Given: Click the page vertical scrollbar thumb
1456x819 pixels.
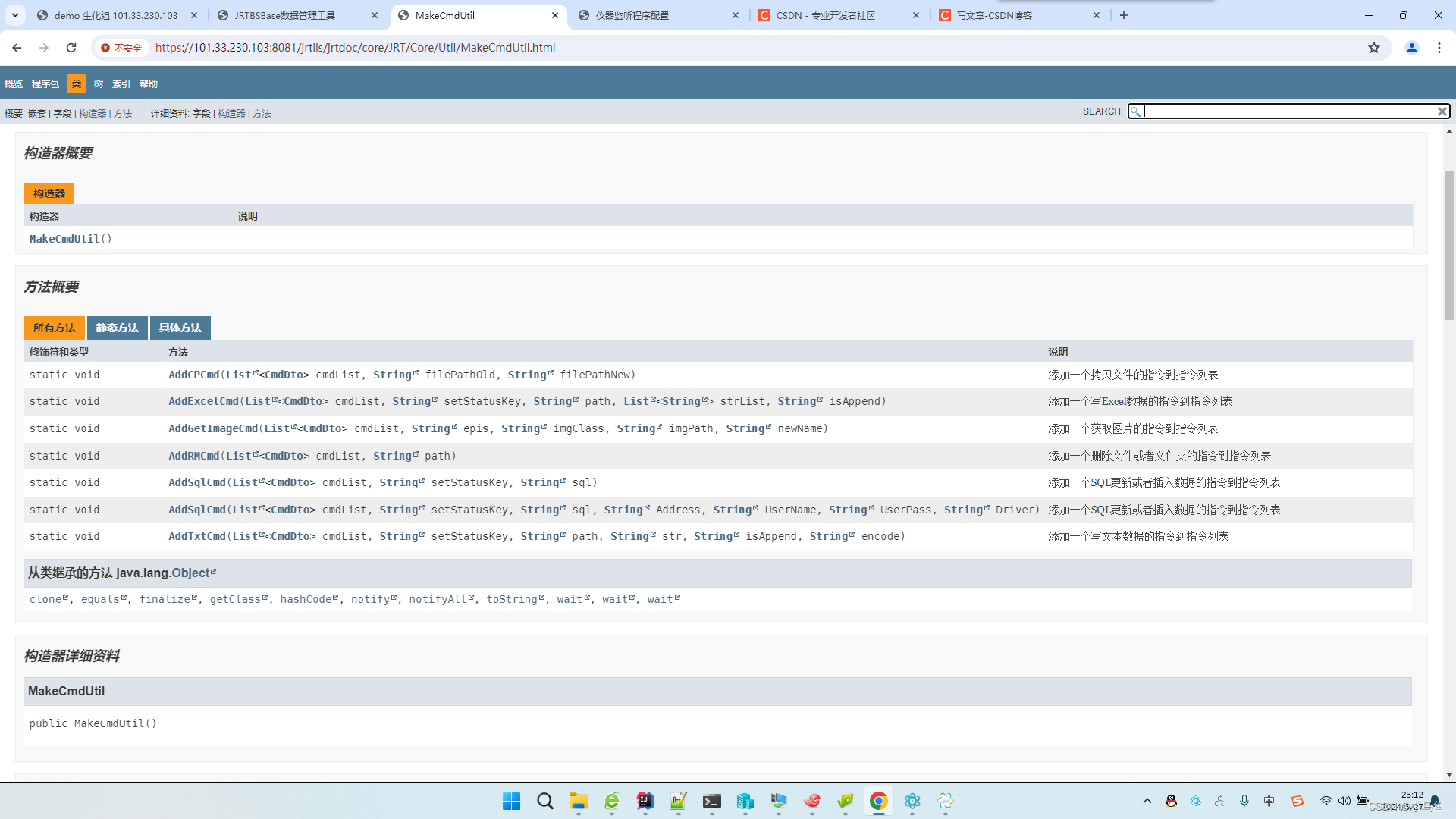Looking at the screenshot, I should point(1449,245).
